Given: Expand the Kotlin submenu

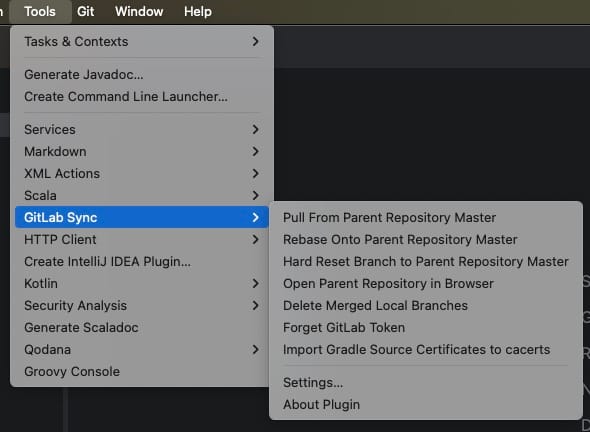Looking at the screenshot, I should point(141,284).
